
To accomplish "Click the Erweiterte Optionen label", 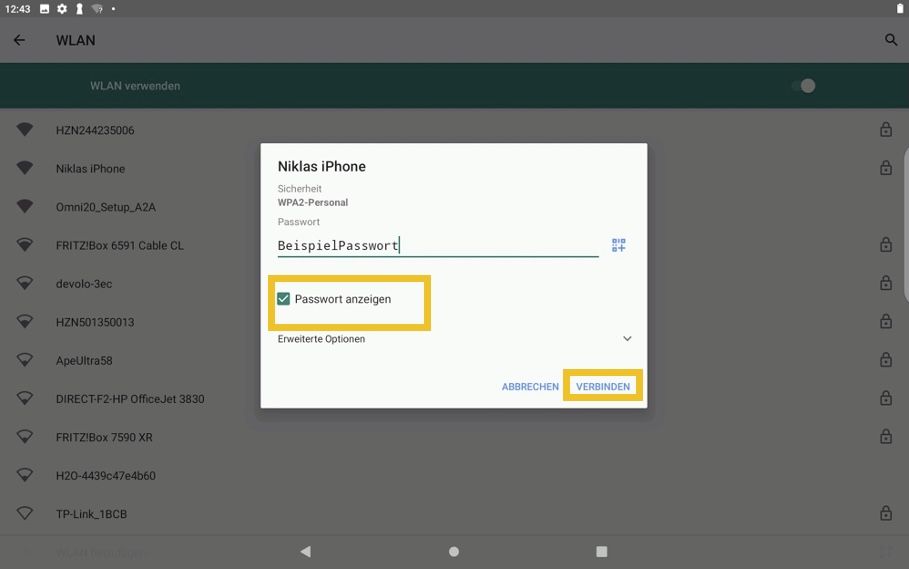I will [x=321, y=339].
